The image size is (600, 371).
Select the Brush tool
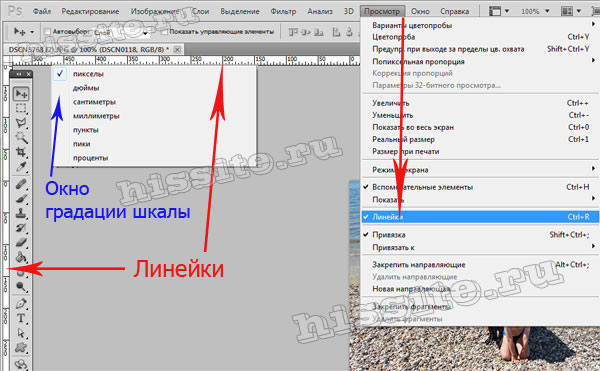(x=21, y=199)
